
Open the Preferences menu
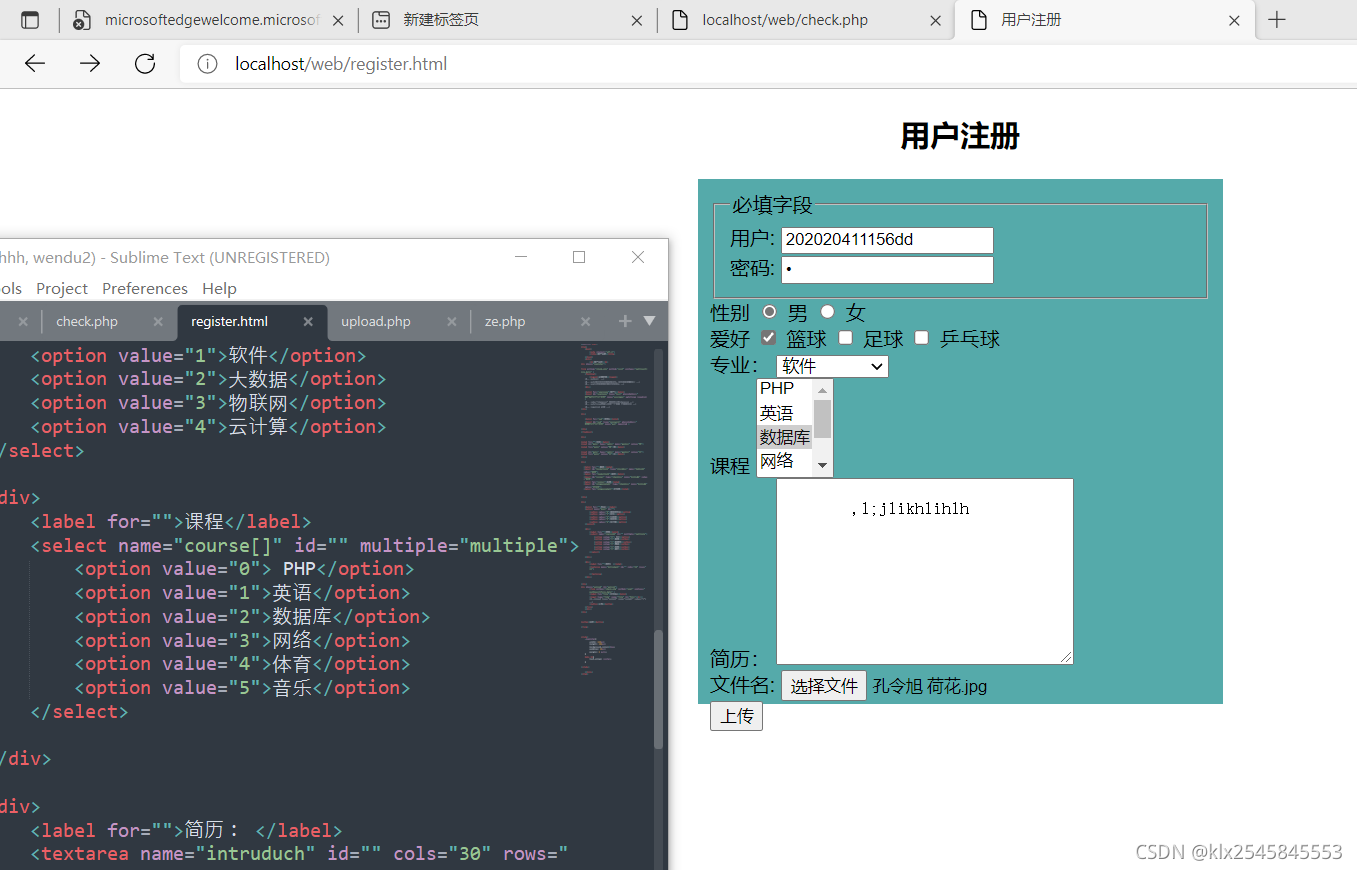[145, 288]
